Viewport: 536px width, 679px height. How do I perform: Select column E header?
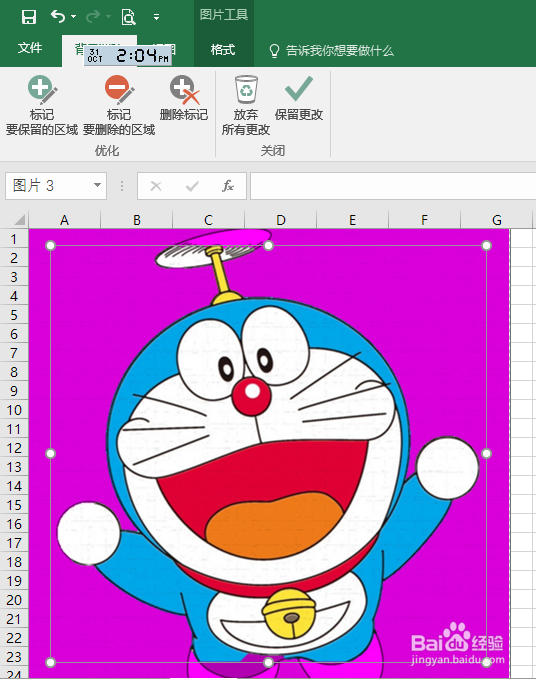tap(352, 220)
